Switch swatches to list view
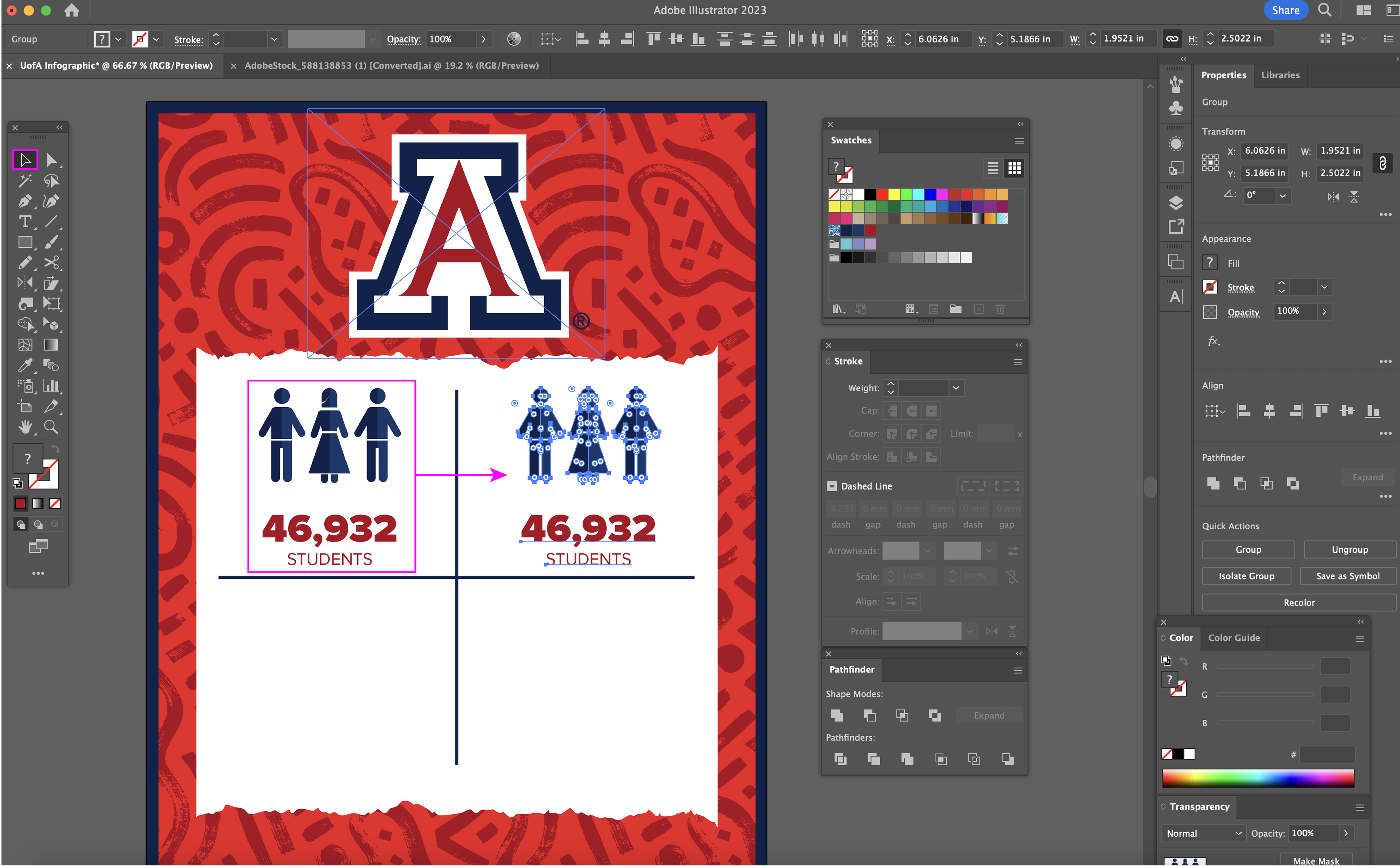The height and width of the screenshot is (866, 1400). pos(993,168)
